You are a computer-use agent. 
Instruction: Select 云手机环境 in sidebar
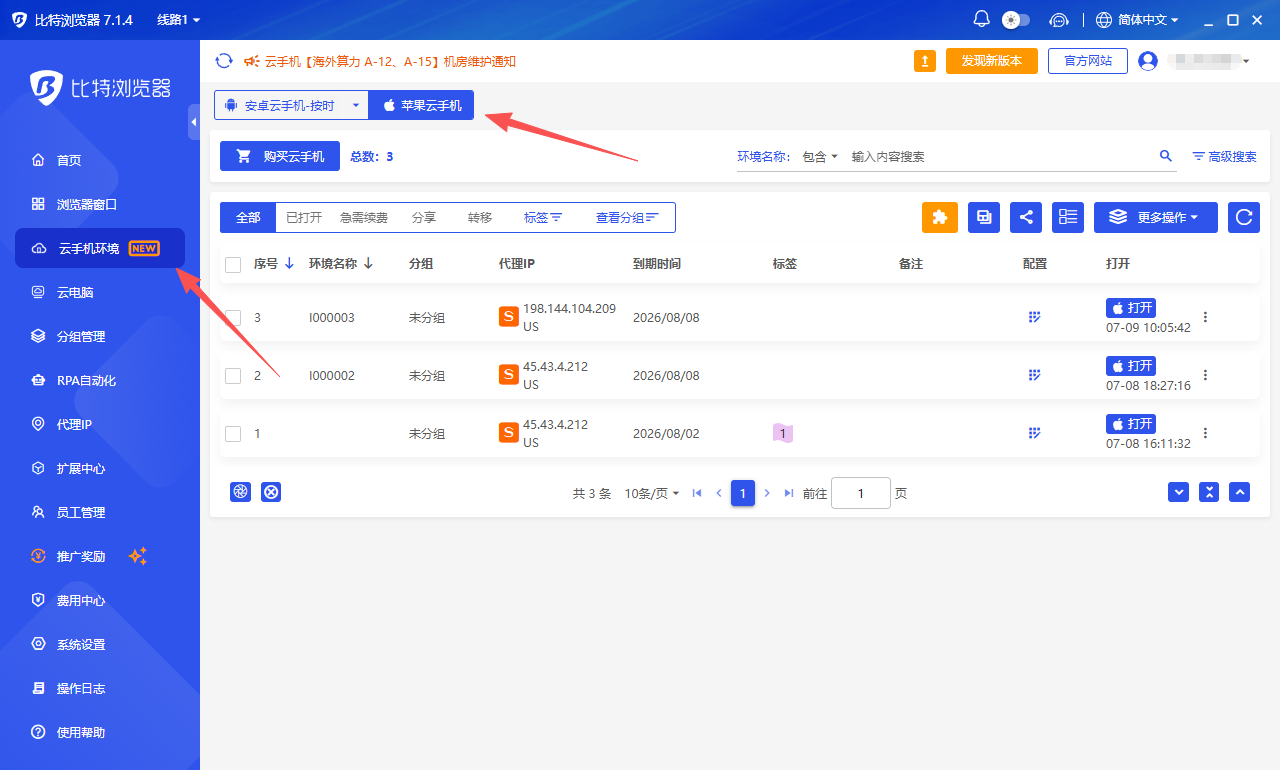tap(100, 248)
